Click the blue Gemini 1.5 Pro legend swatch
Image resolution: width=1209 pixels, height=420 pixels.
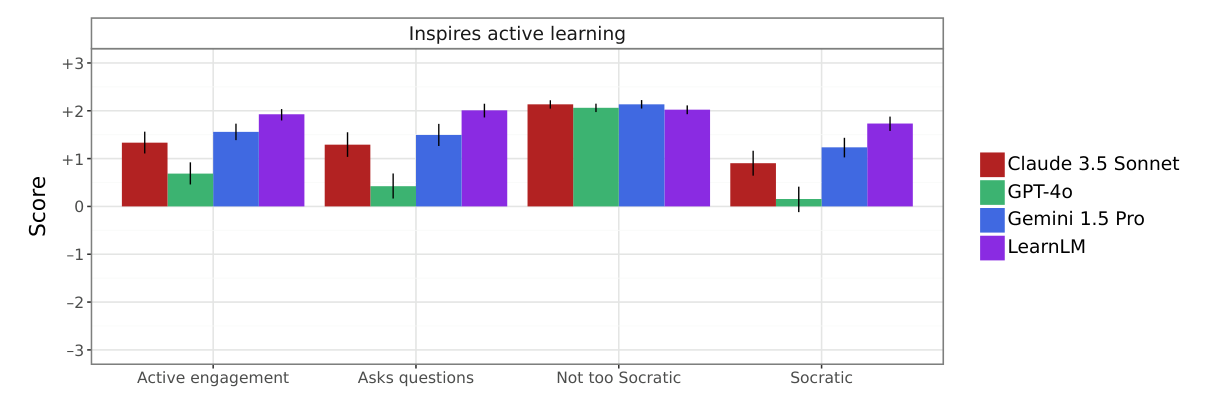pos(992,219)
